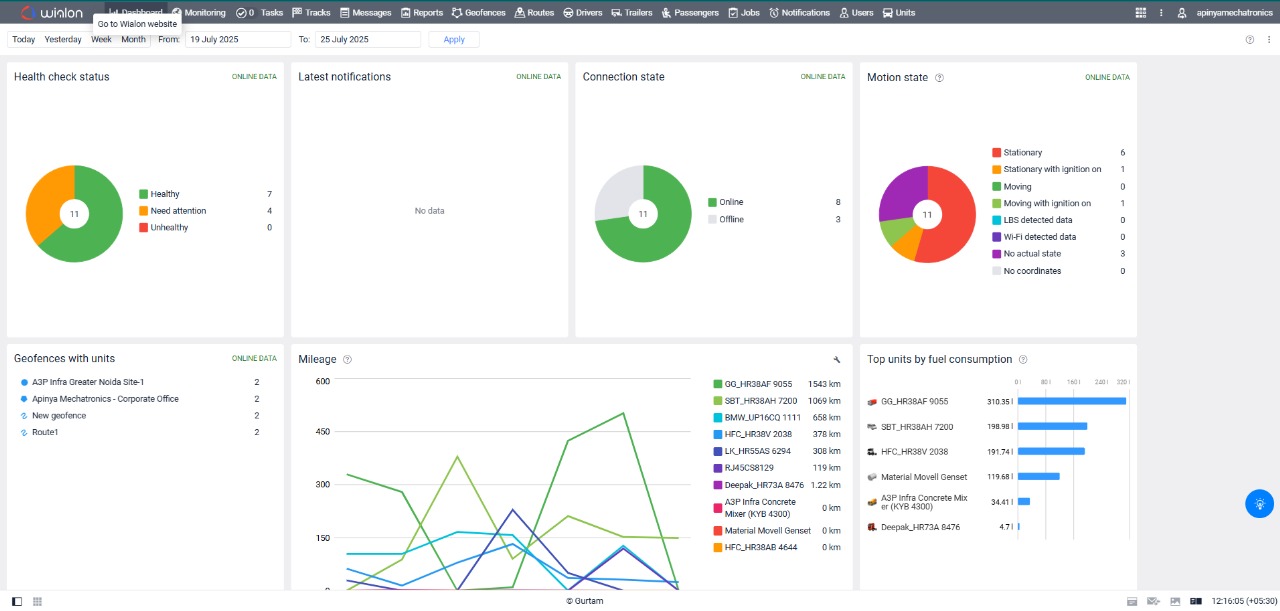Click the Wialon logo
Viewport: 1280px width, 611px height.
pyautogui.click(x=51, y=13)
